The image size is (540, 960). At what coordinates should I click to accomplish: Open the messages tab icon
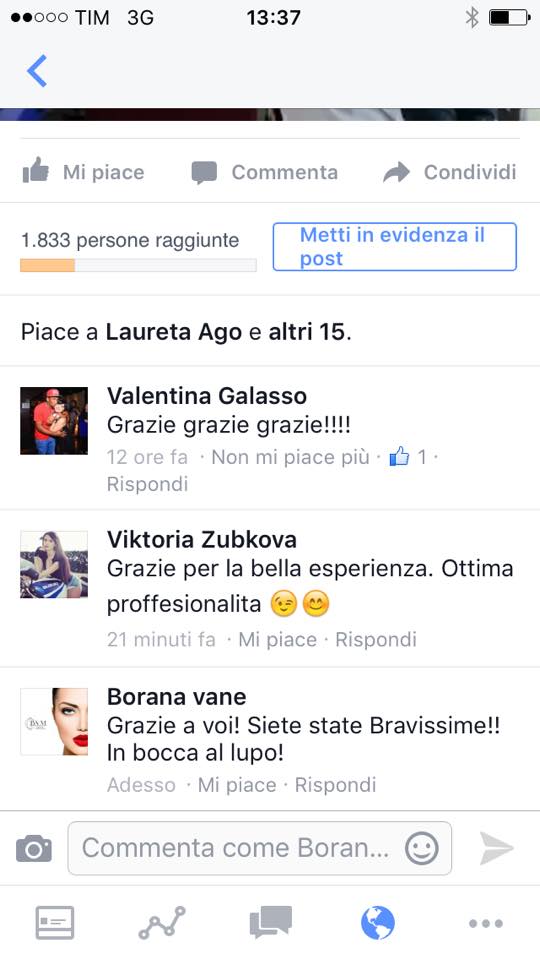[x=271, y=923]
